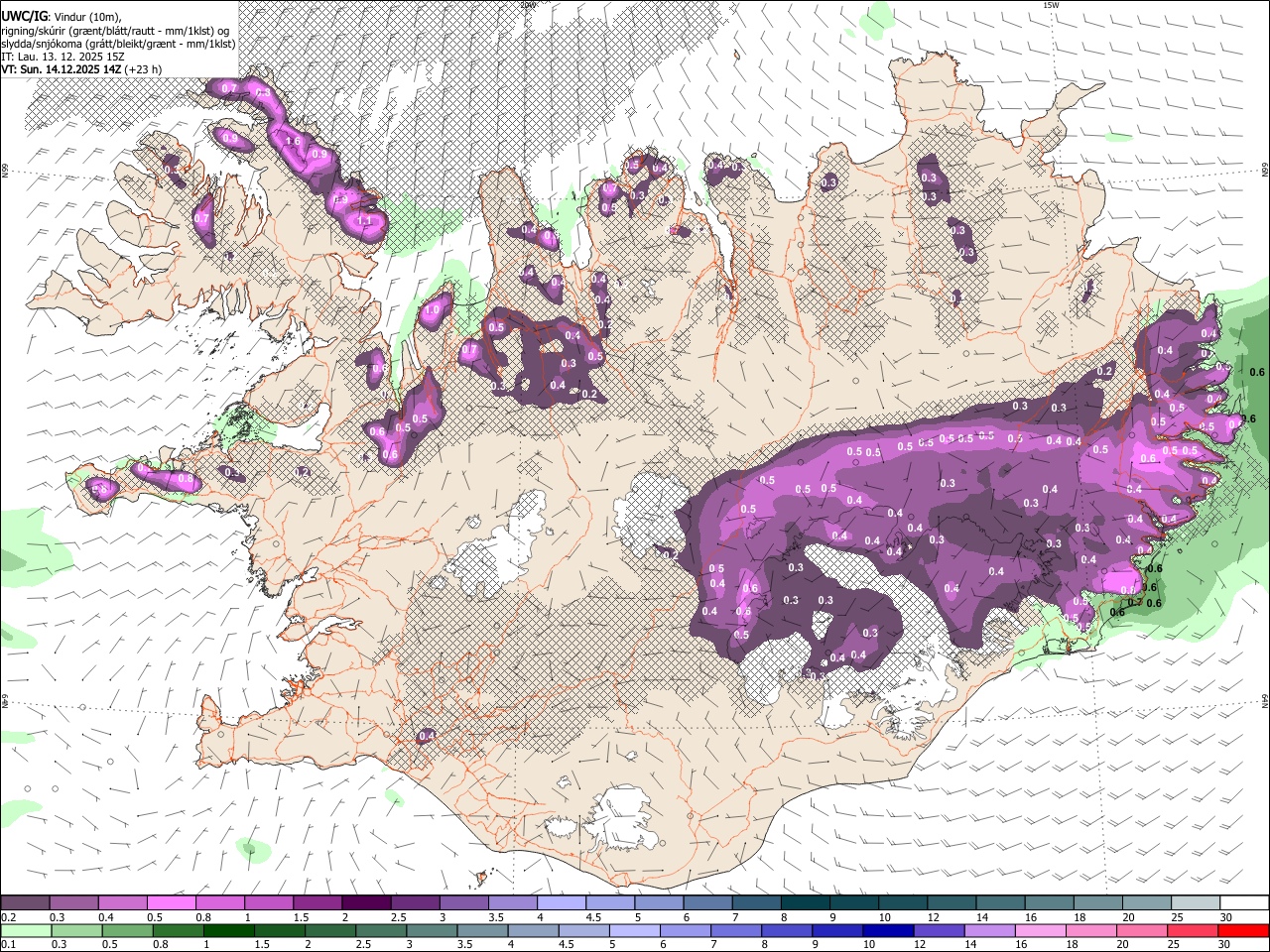Click the '(+23 h)' forecast offset text
This screenshot has height=952, width=1270.
tap(143, 69)
